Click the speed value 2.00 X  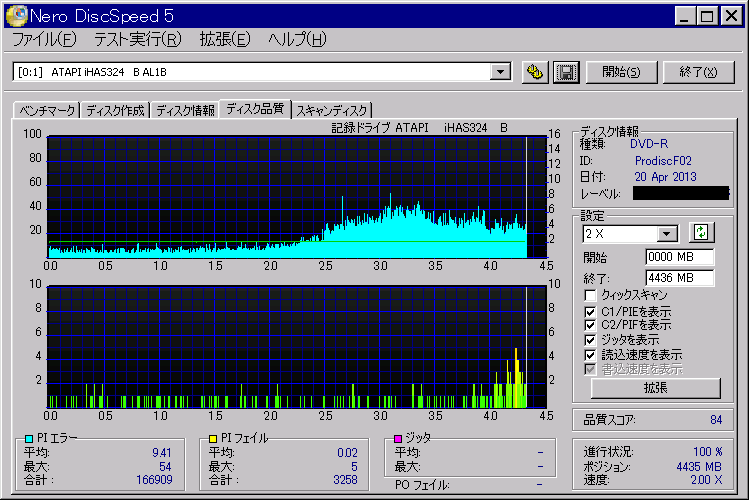tap(706, 480)
